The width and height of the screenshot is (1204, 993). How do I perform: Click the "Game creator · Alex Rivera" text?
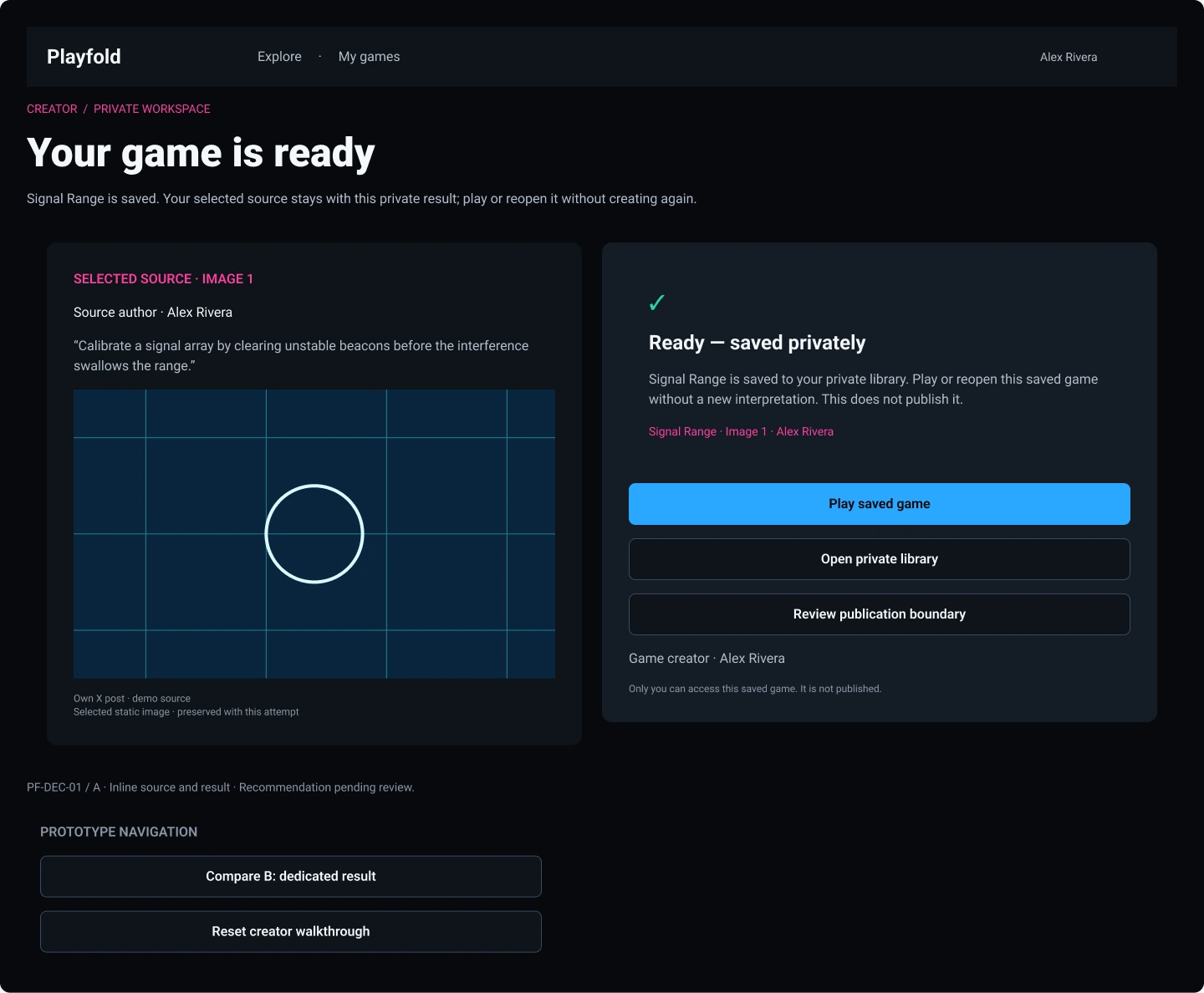point(707,659)
